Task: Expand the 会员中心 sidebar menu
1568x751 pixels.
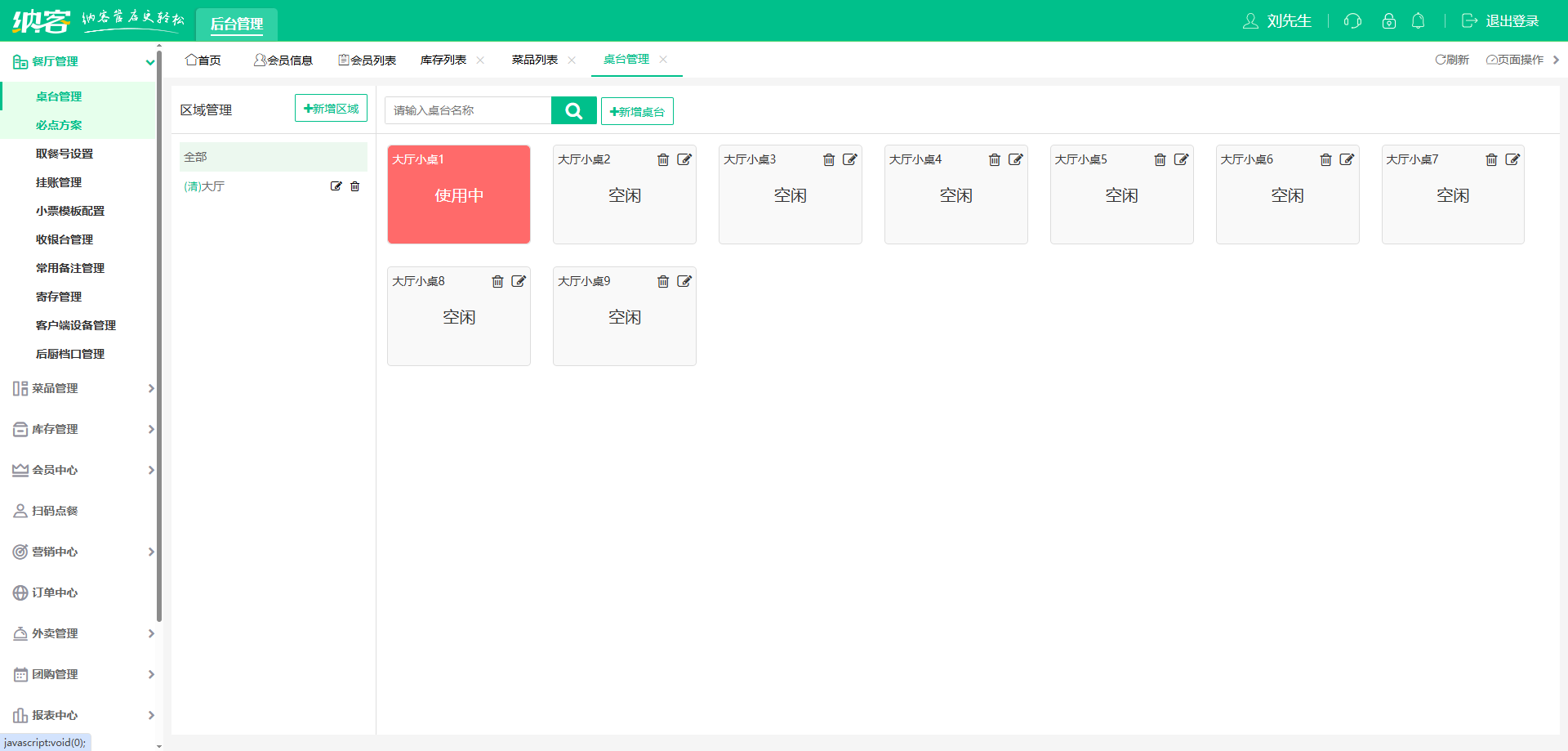Action: pos(82,470)
